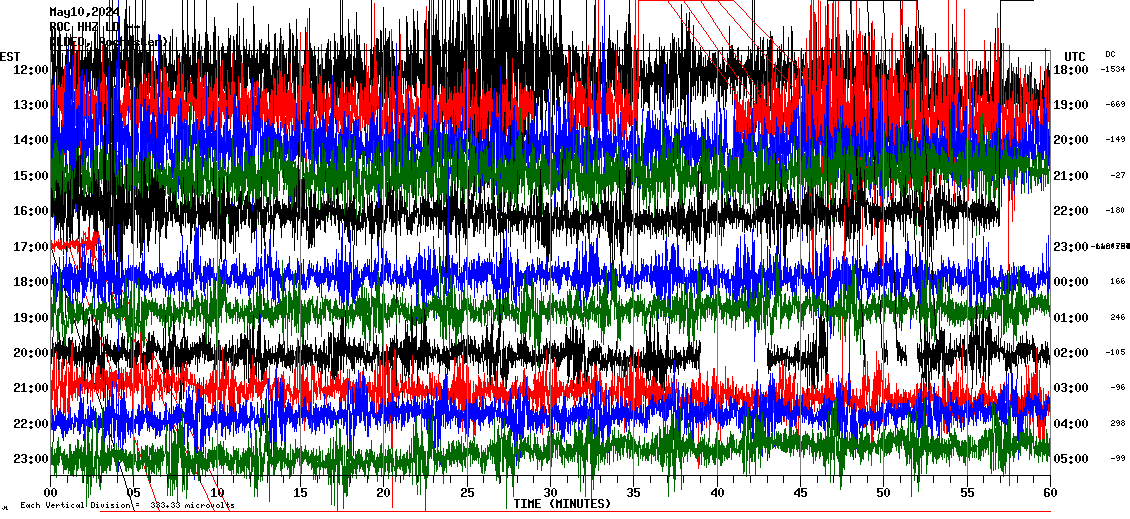The image size is (1130, 519).
Task: Click the short red trace at 17:00
Action: (x=75, y=242)
